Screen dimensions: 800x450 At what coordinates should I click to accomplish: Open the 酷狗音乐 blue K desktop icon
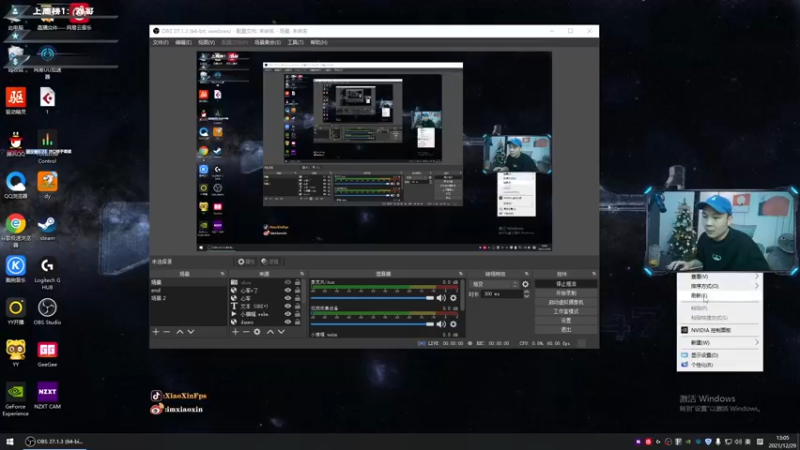point(16,270)
